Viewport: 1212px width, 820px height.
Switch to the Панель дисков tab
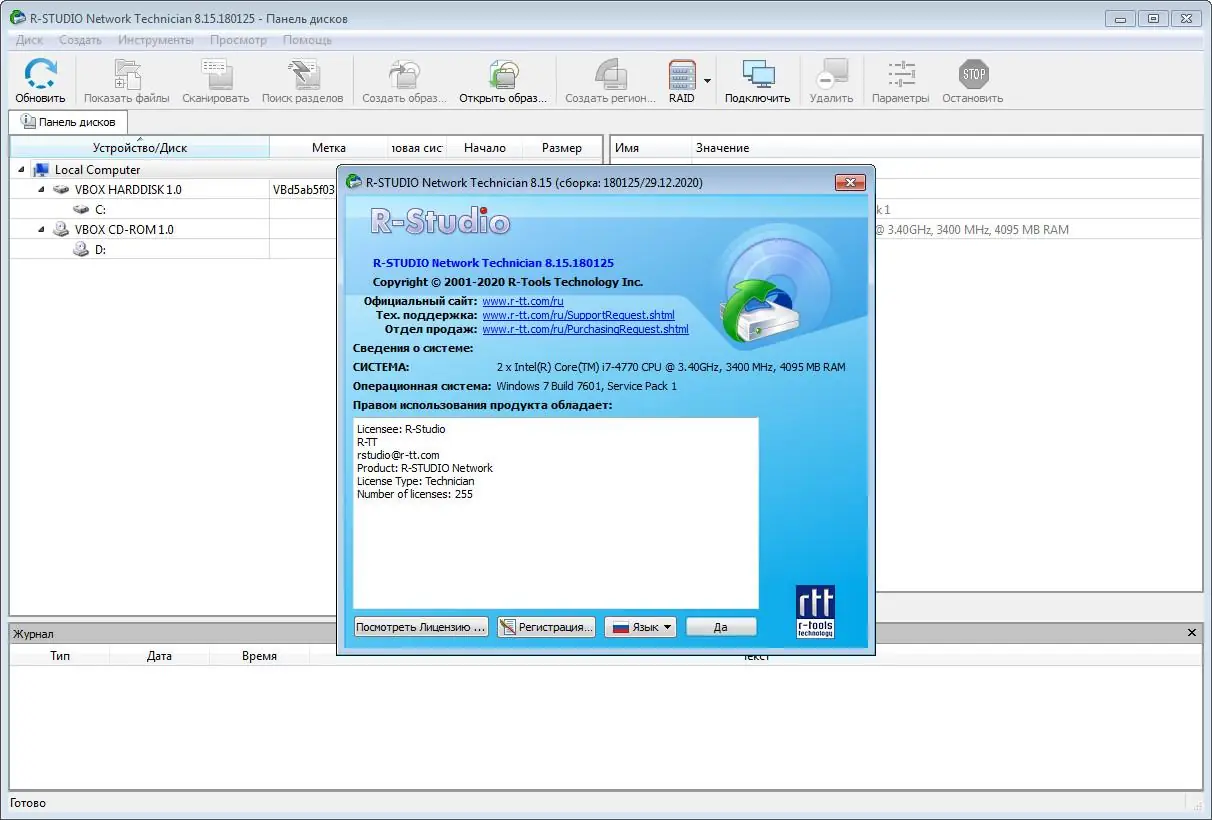click(68, 121)
